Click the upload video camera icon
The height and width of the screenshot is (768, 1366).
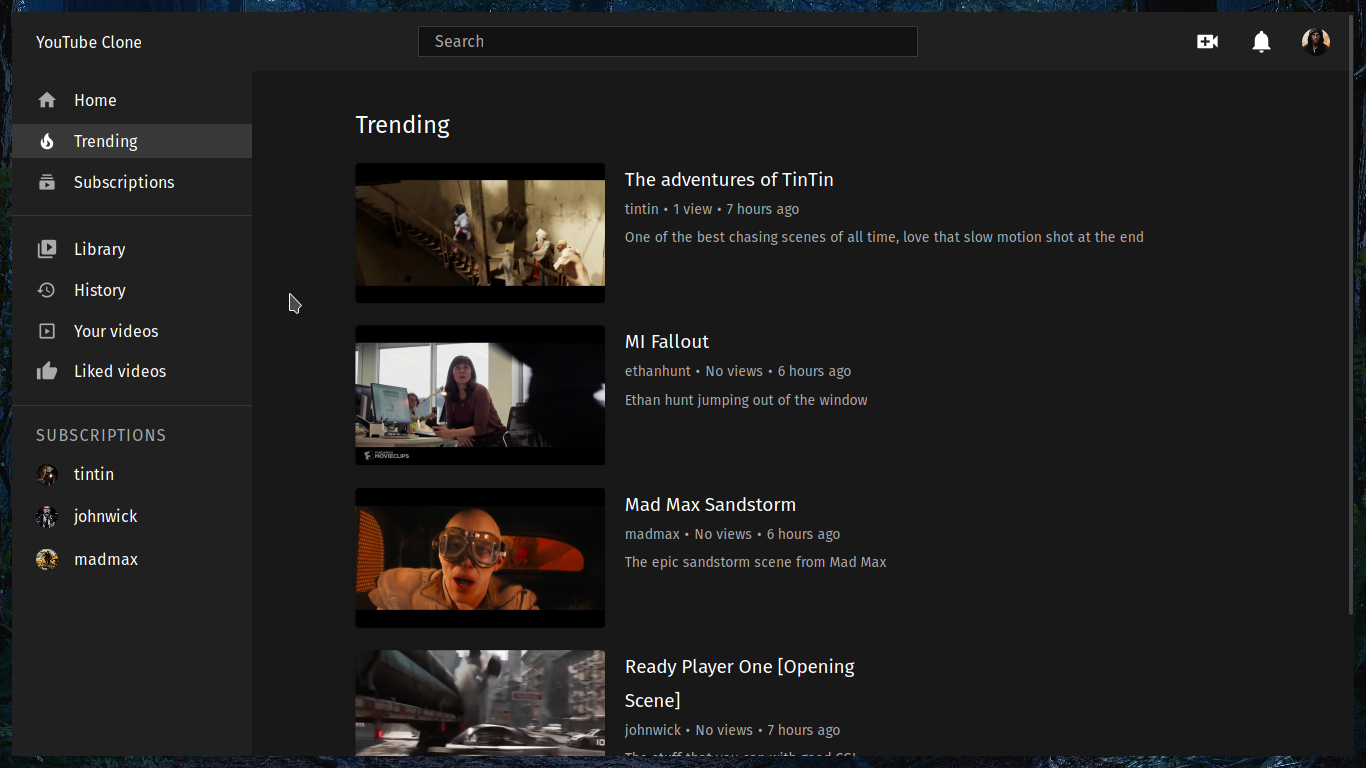(x=1207, y=41)
